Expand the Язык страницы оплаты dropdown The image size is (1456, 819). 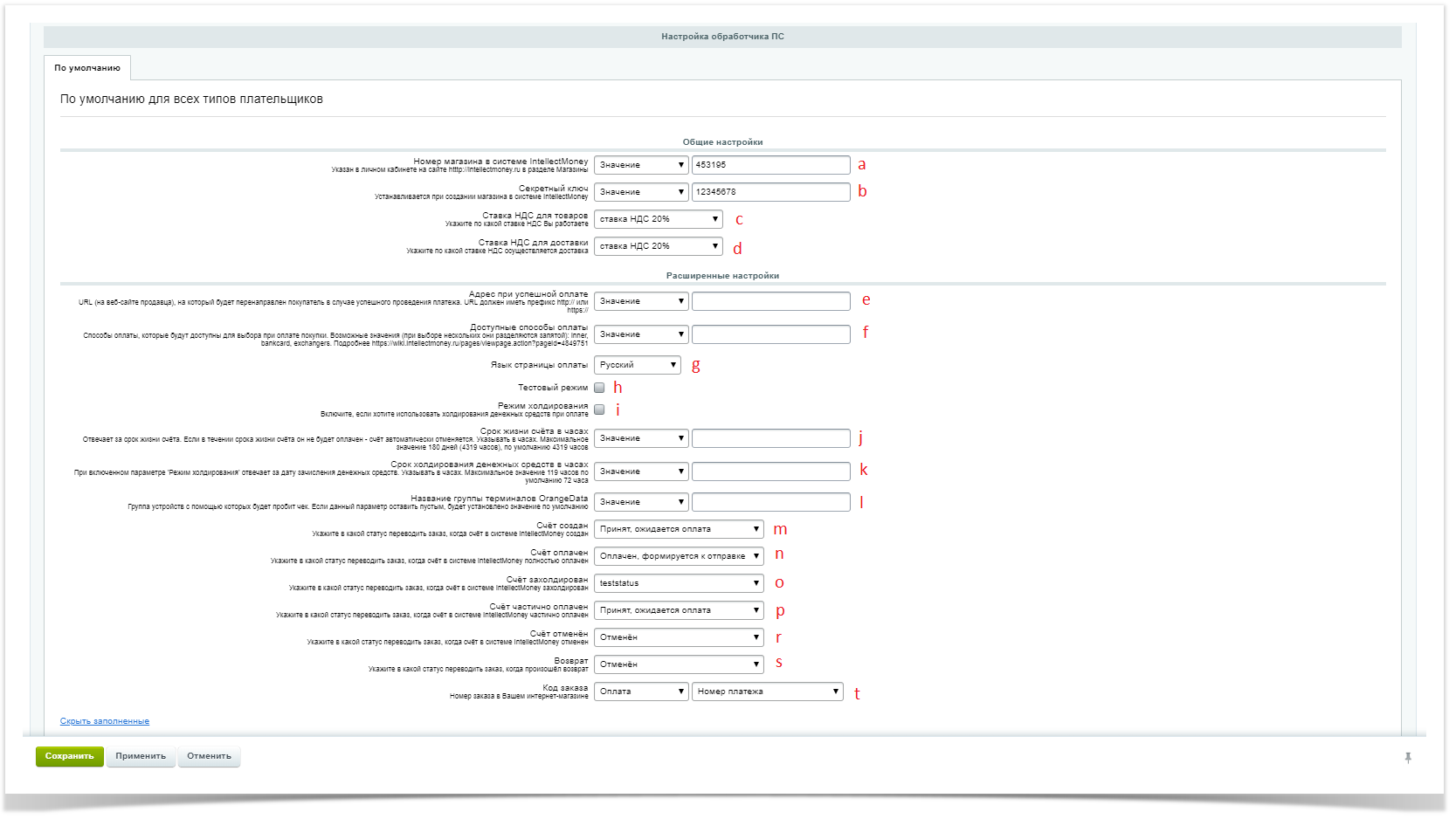pos(637,365)
